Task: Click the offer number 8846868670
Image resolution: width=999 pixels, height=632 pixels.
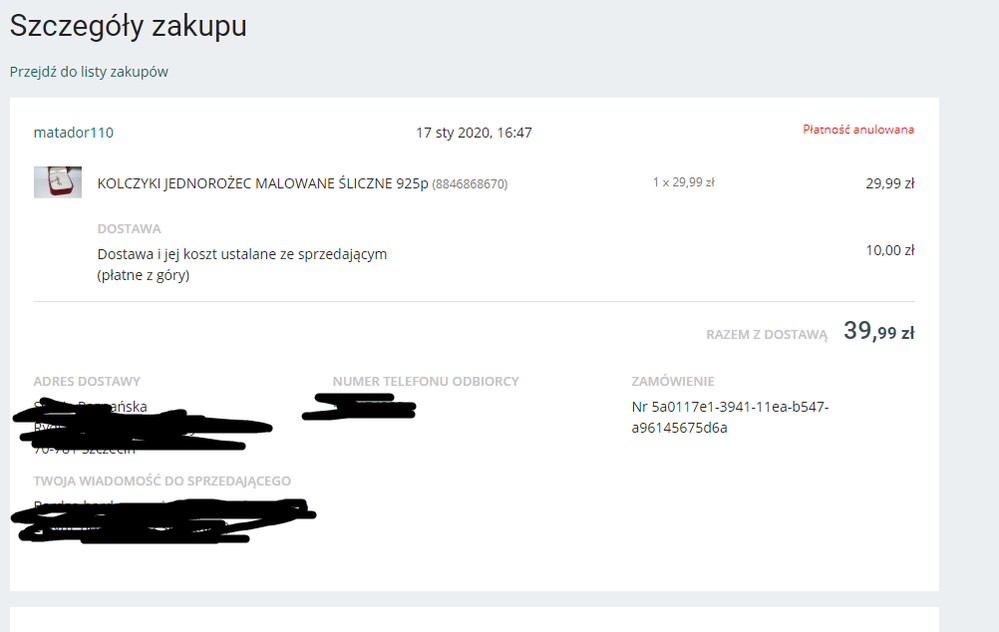Action: 470,185
